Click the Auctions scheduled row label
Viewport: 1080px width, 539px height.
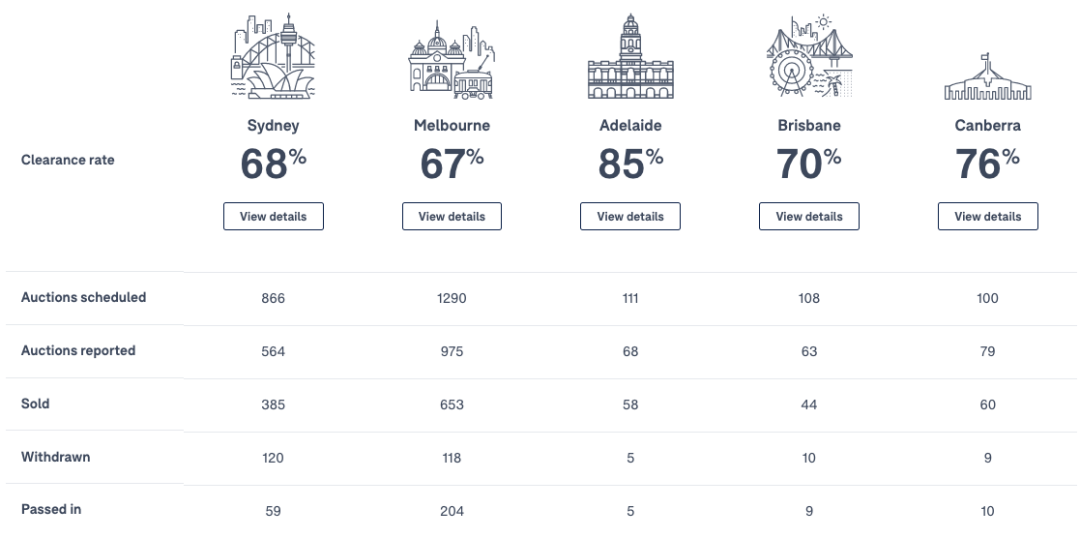pyautogui.click(x=83, y=297)
